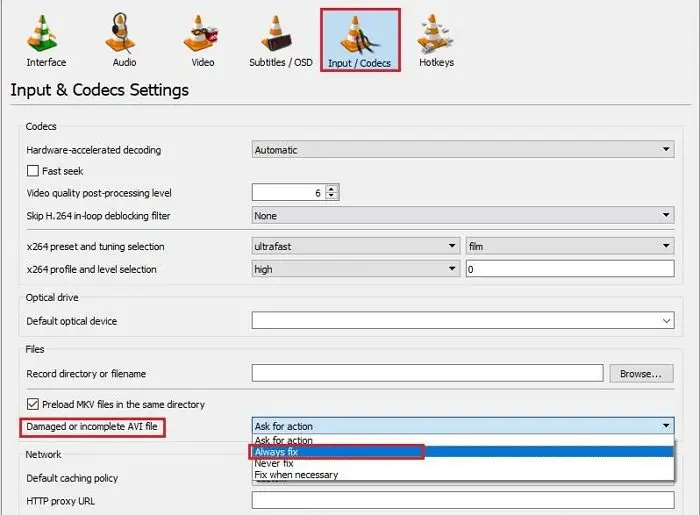700x515 pixels.
Task: Open the x264 profile high dropdown
Action: [x=356, y=269]
